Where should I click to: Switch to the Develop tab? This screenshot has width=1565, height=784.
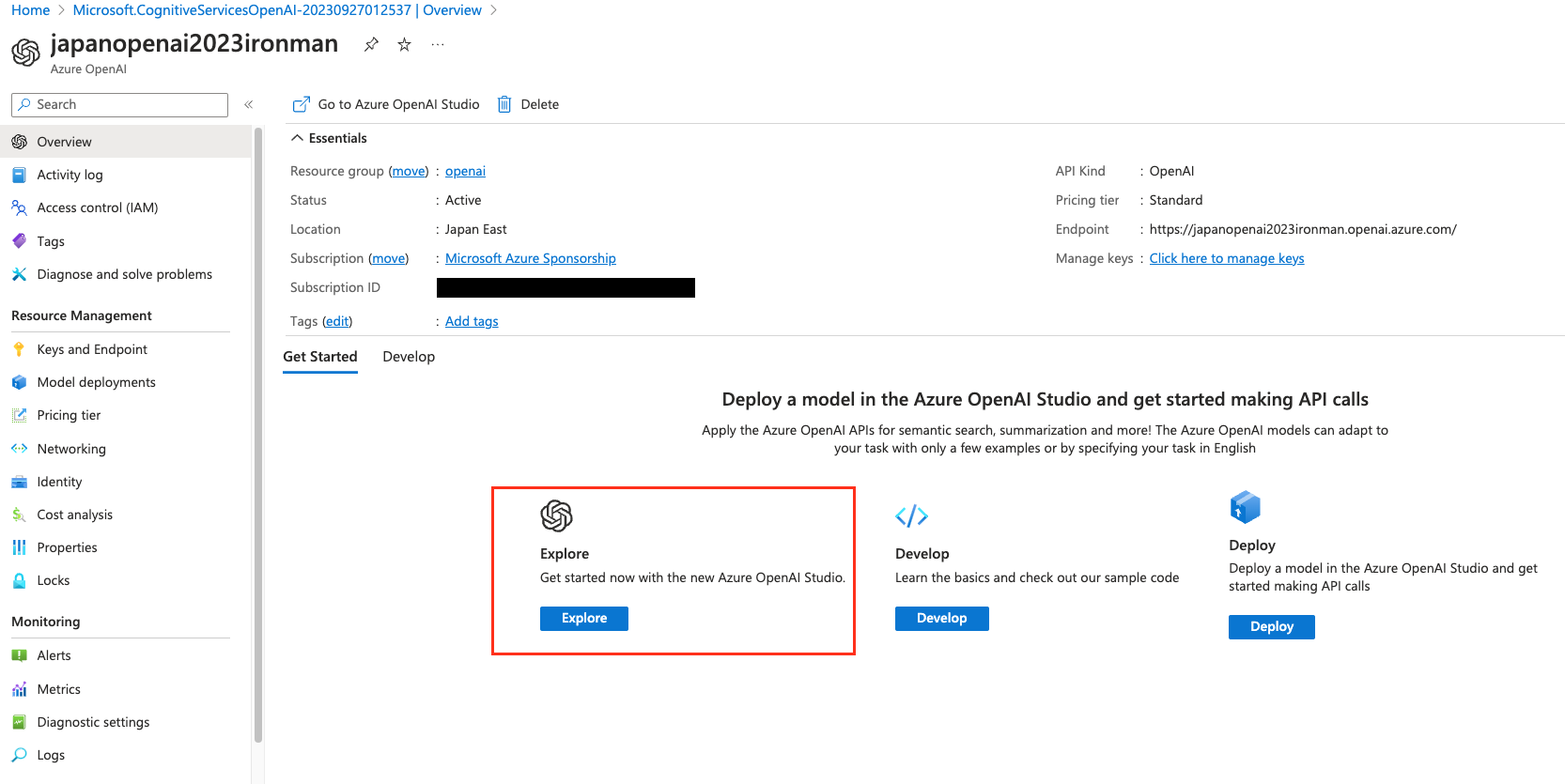pos(409,357)
